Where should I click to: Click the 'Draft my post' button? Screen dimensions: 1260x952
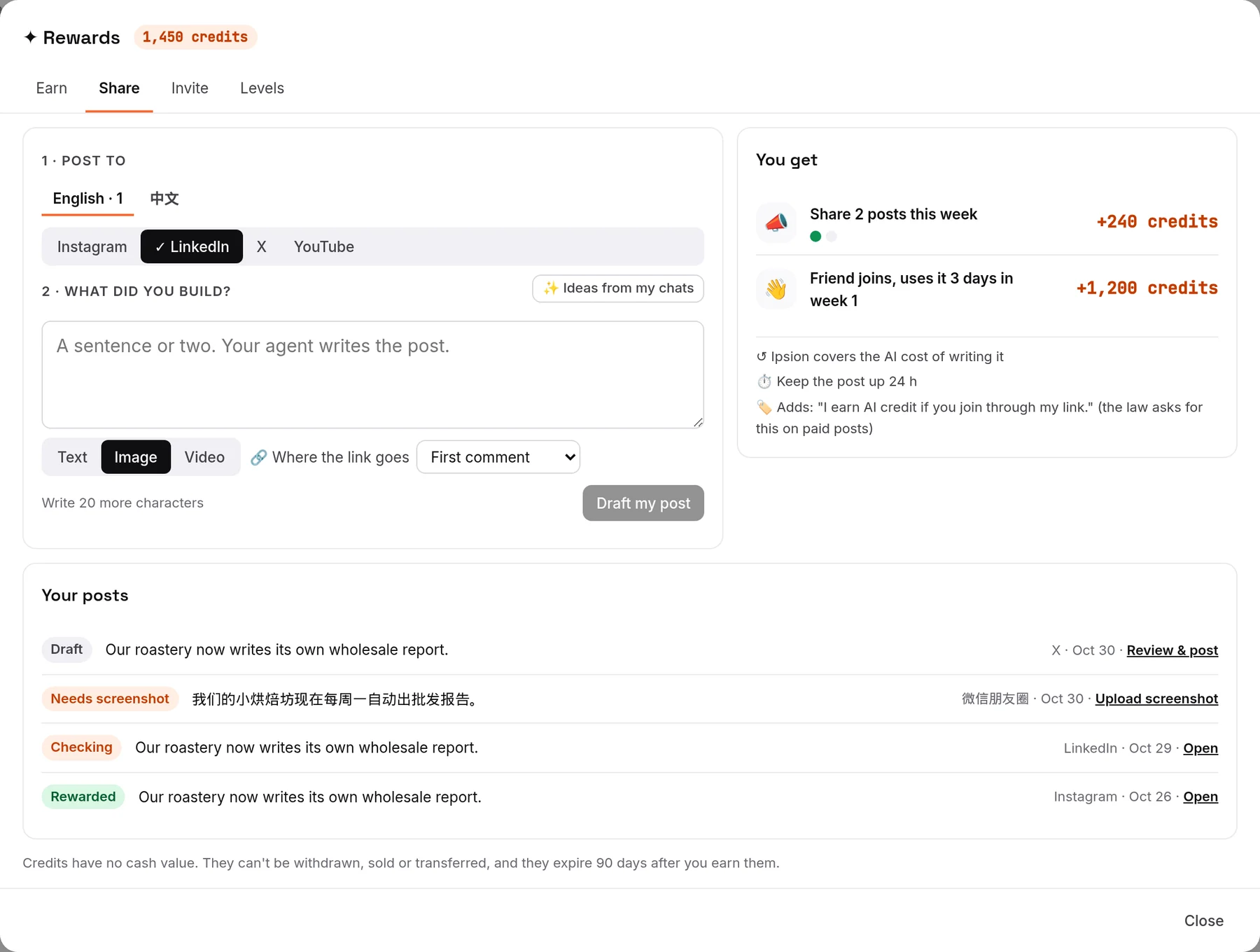pos(643,503)
